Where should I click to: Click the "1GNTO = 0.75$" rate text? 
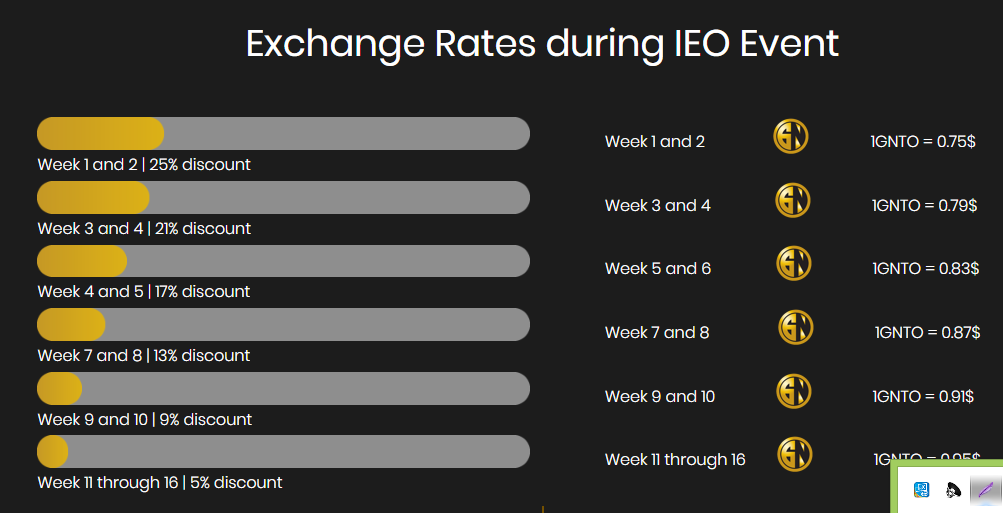pos(922,142)
